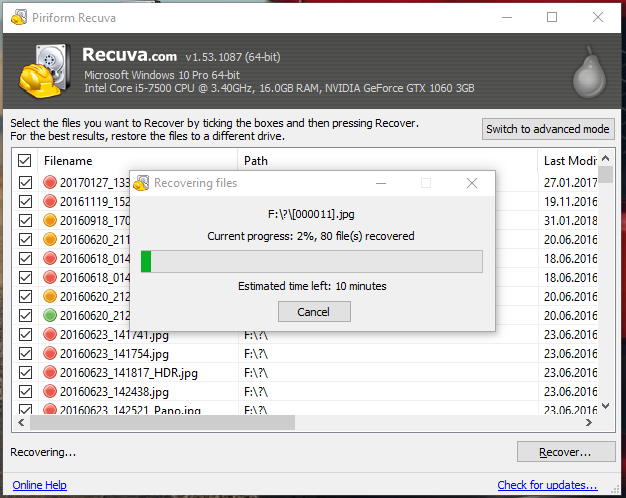This screenshot has width=626, height=498.
Task: Click the vertical scrollbar down arrow
Action: pos(606,406)
